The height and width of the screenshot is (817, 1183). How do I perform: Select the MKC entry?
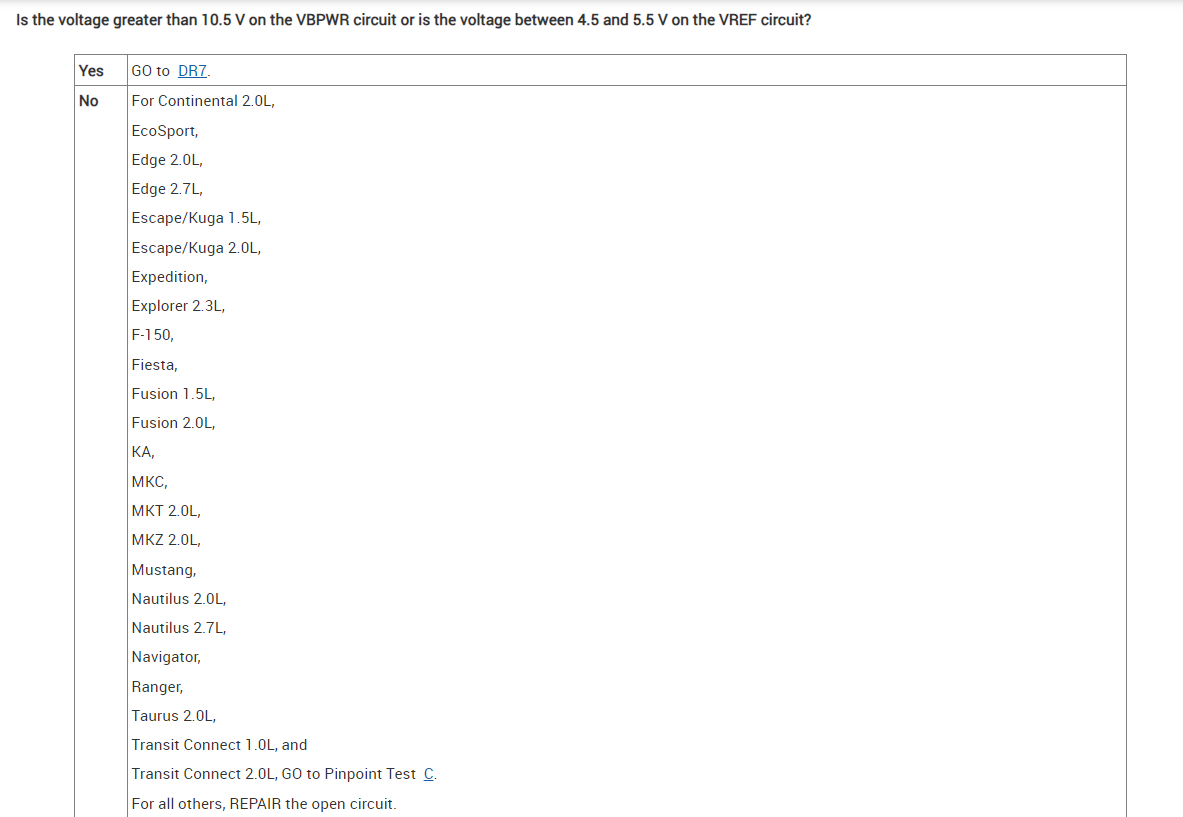[x=150, y=481]
